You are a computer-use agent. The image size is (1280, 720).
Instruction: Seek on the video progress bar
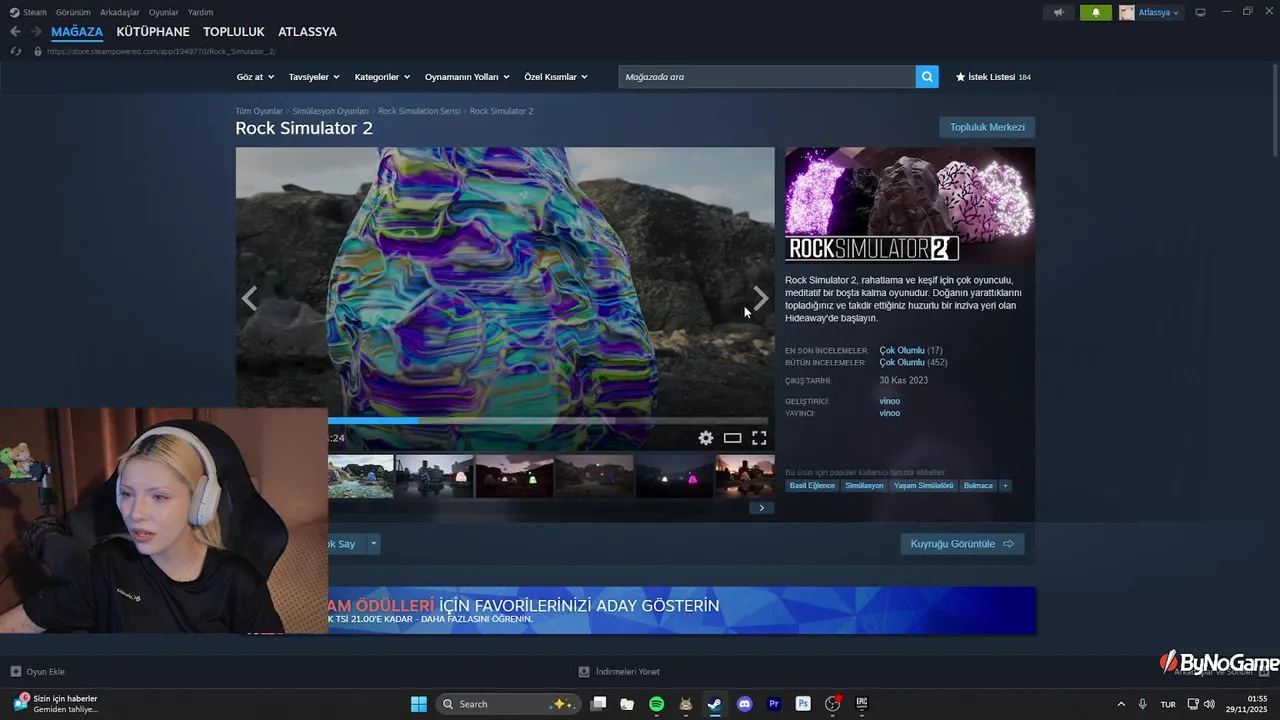548,421
